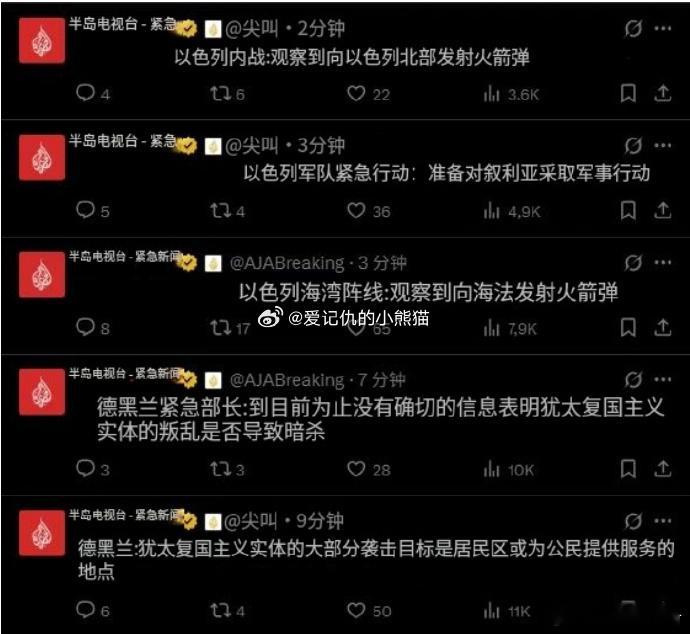690x634 pixels.
Task: Open more options on first tweet
Action: tap(662, 29)
